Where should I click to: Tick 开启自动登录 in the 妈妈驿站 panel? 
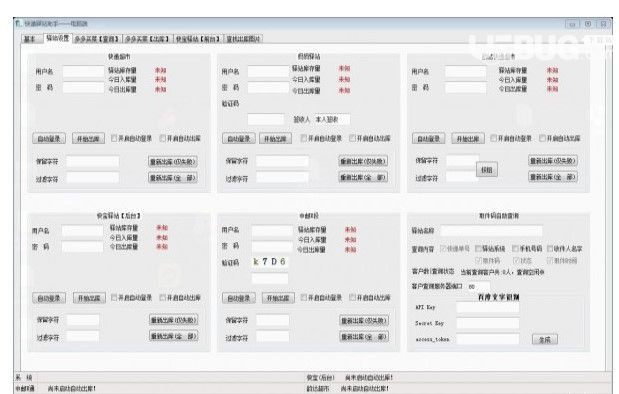pos(321,138)
